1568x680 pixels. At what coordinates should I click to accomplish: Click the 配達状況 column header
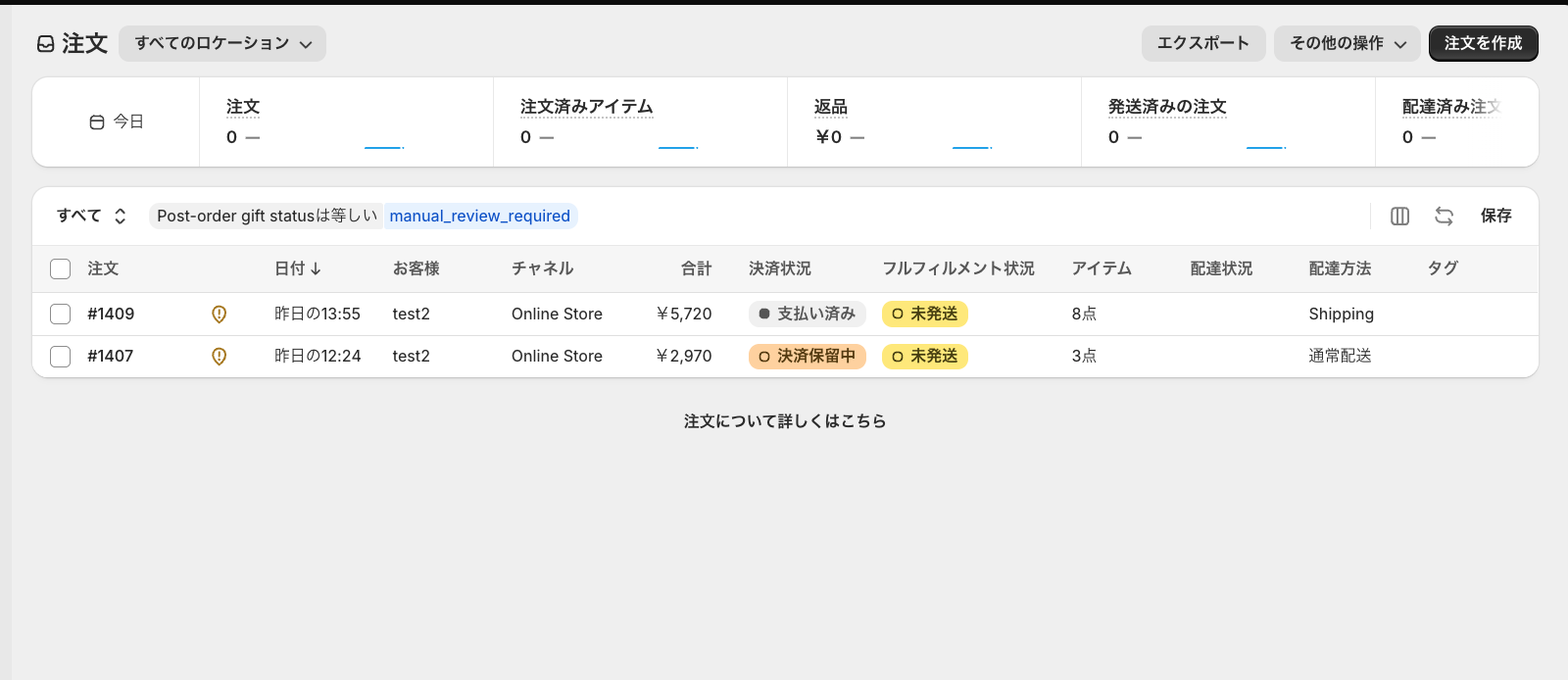point(1222,268)
